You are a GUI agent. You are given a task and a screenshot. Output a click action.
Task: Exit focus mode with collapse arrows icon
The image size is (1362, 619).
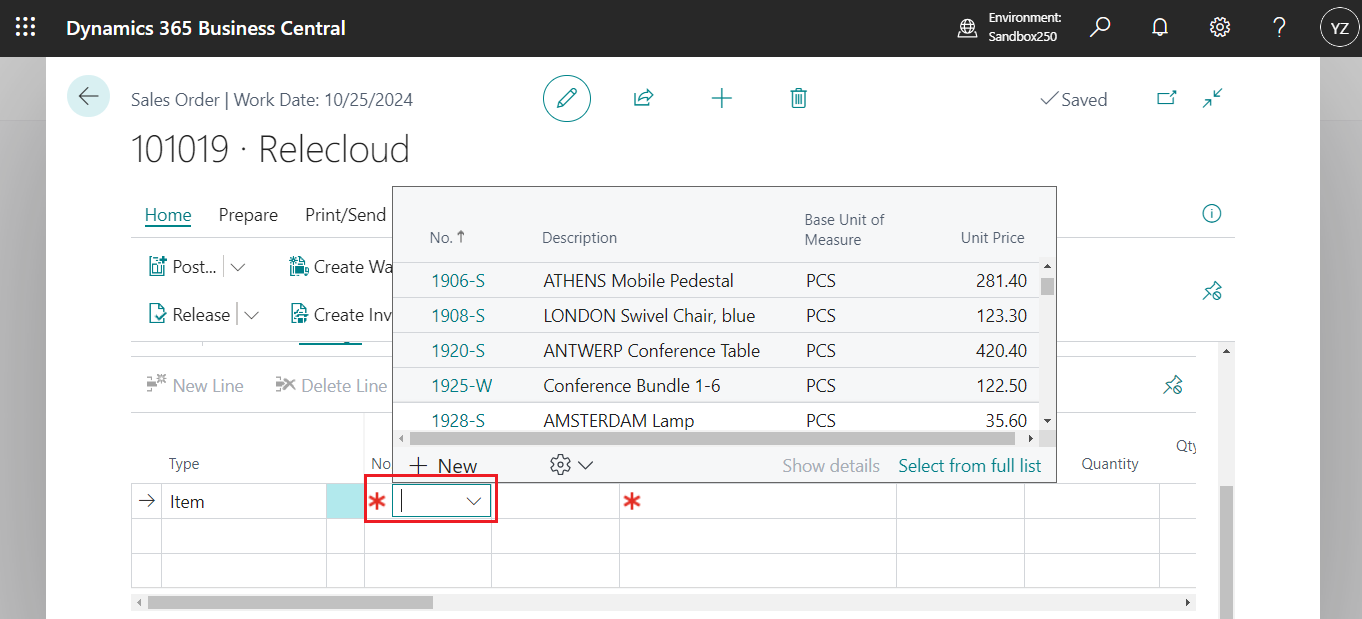pyautogui.click(x=1212, y=98)
